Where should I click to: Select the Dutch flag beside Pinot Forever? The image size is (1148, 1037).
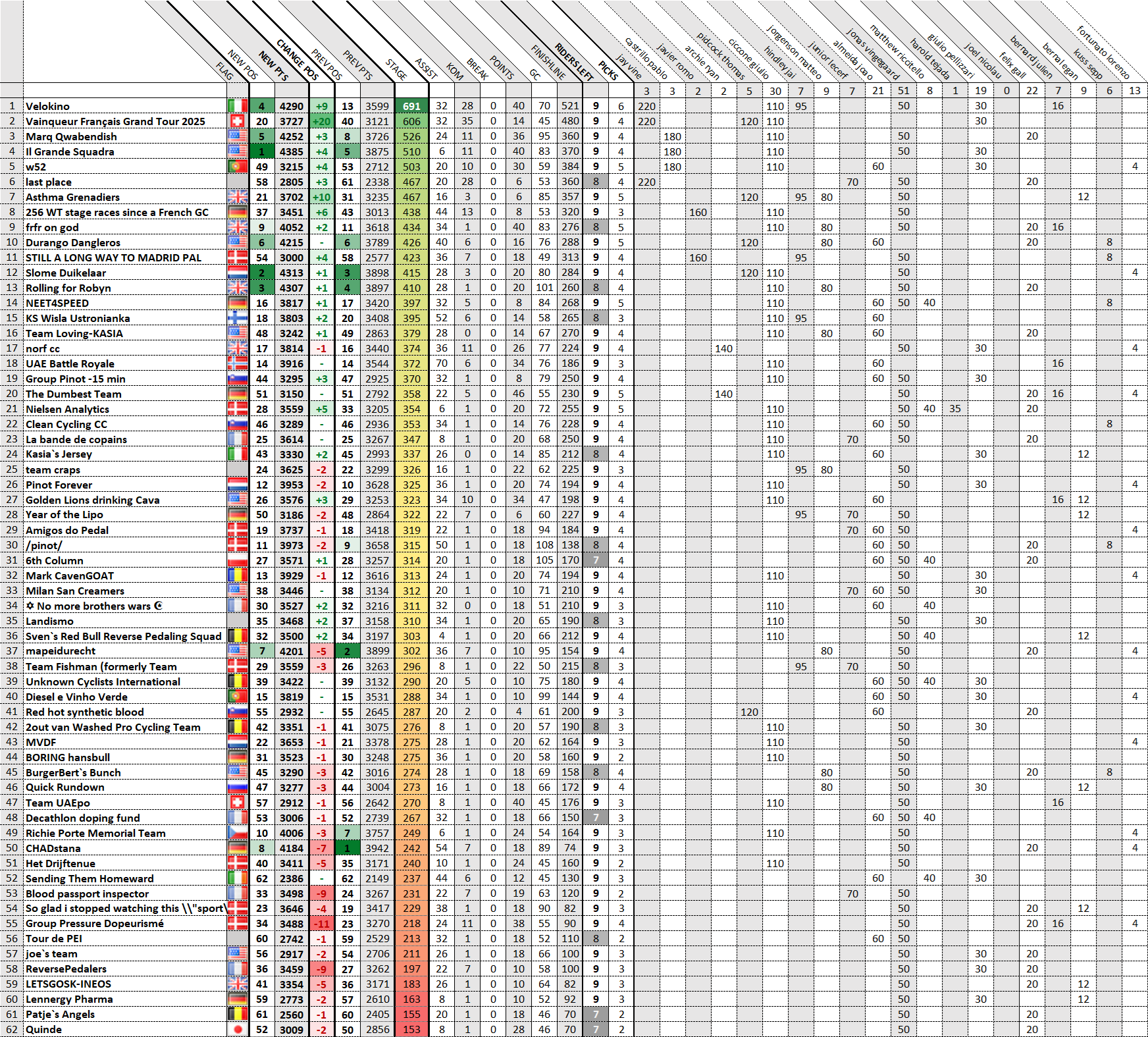pos(238,485)
